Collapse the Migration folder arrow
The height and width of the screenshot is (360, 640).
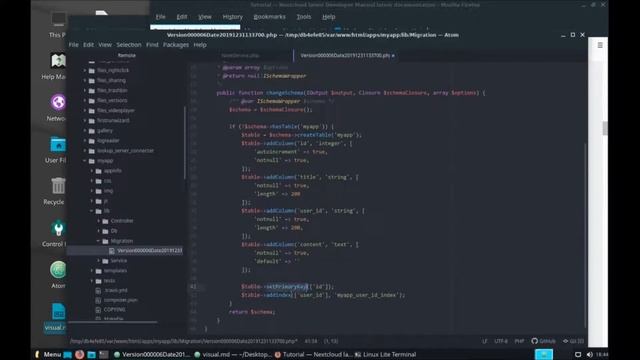click(99, 241)
